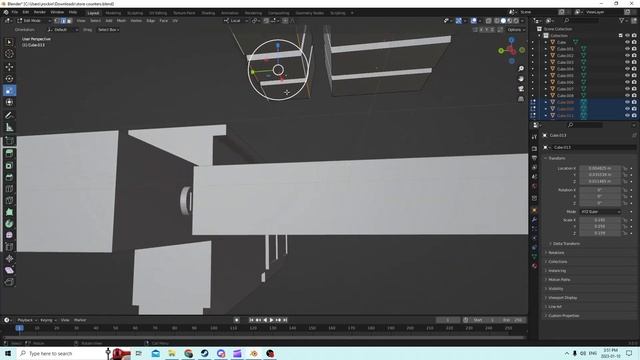Click the pan view hand icon
The image size is (640, 360).
click(521, 78)
